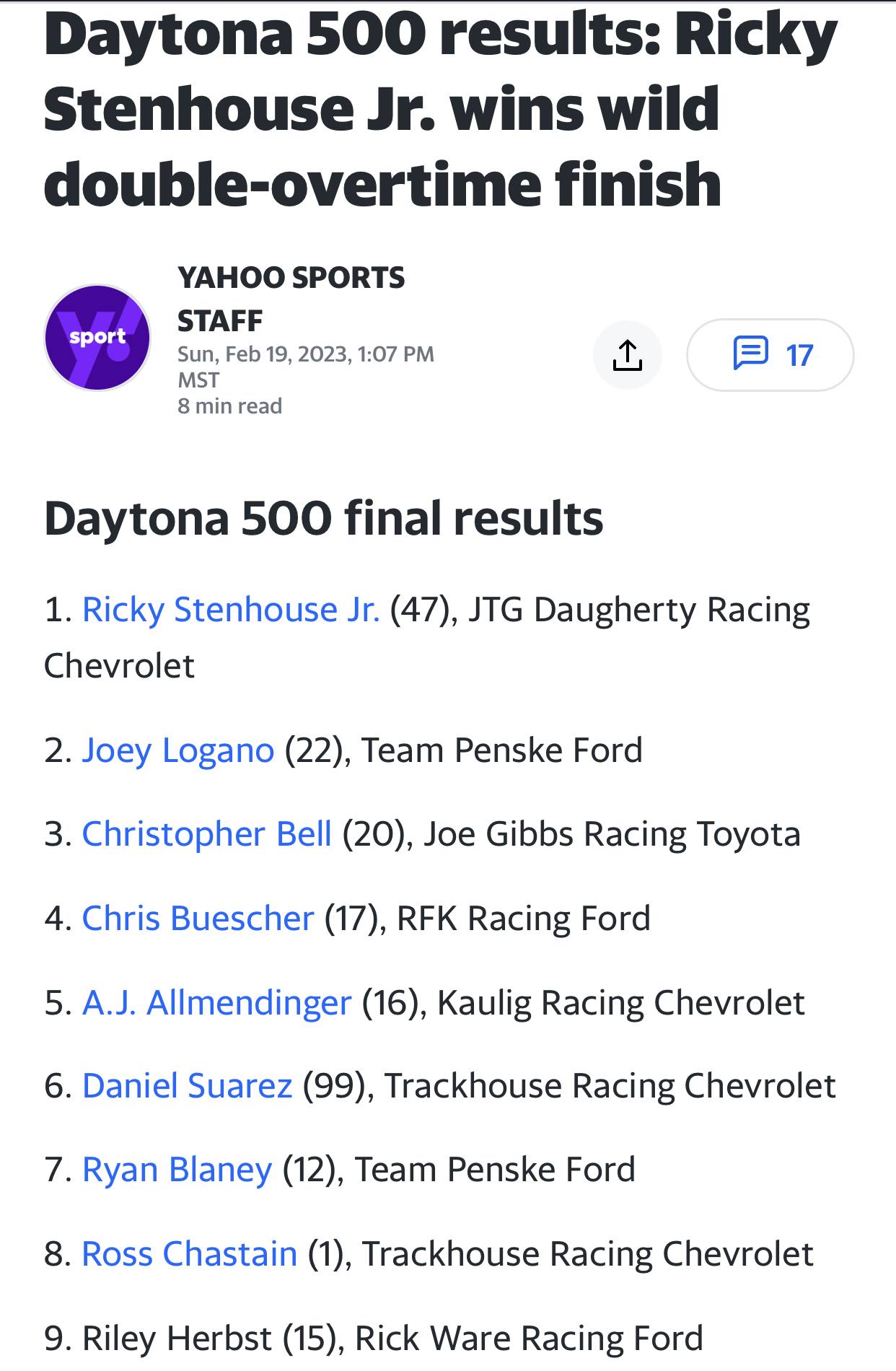The height and width of the screenshot is (1371, 896).
Task: Tap the 8 min read label
Action: click(x=229, y=406)
